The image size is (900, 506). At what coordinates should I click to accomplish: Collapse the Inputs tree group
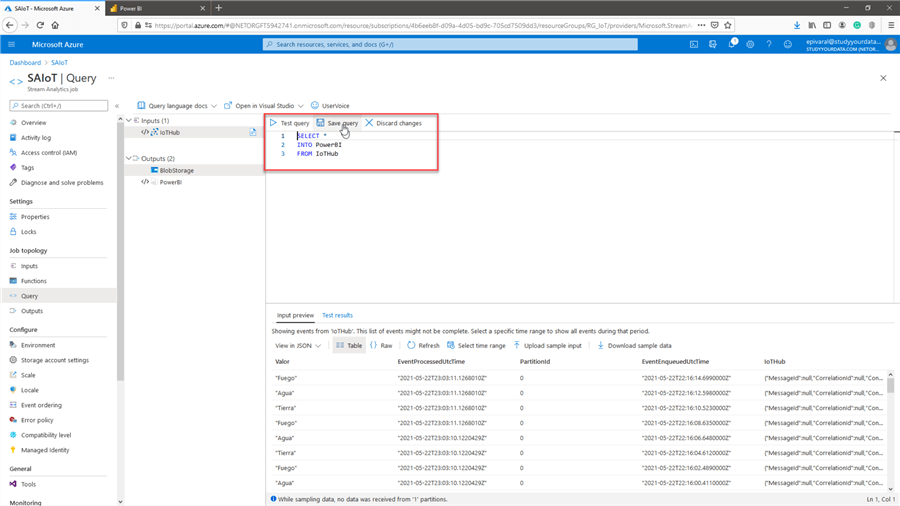point(129,120)
